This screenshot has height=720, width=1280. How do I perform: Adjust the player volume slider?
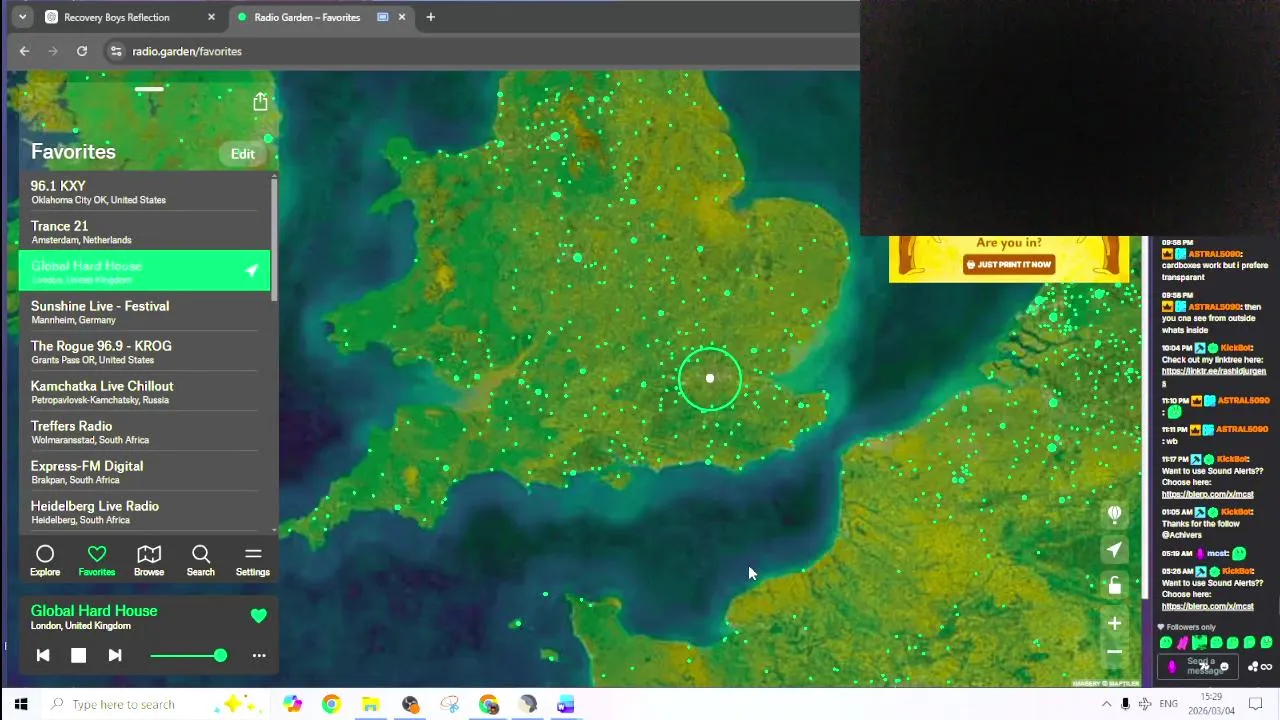coord(188,655)
